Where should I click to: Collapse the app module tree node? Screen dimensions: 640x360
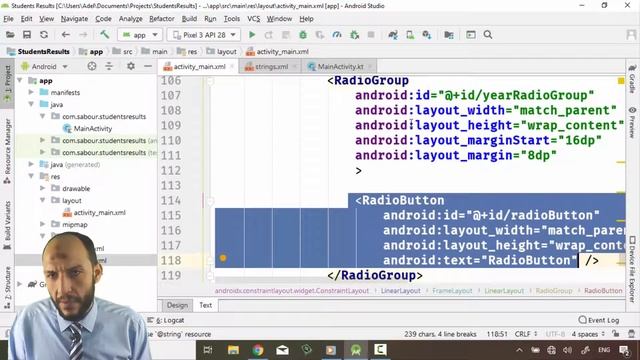[x=20, y=81]
